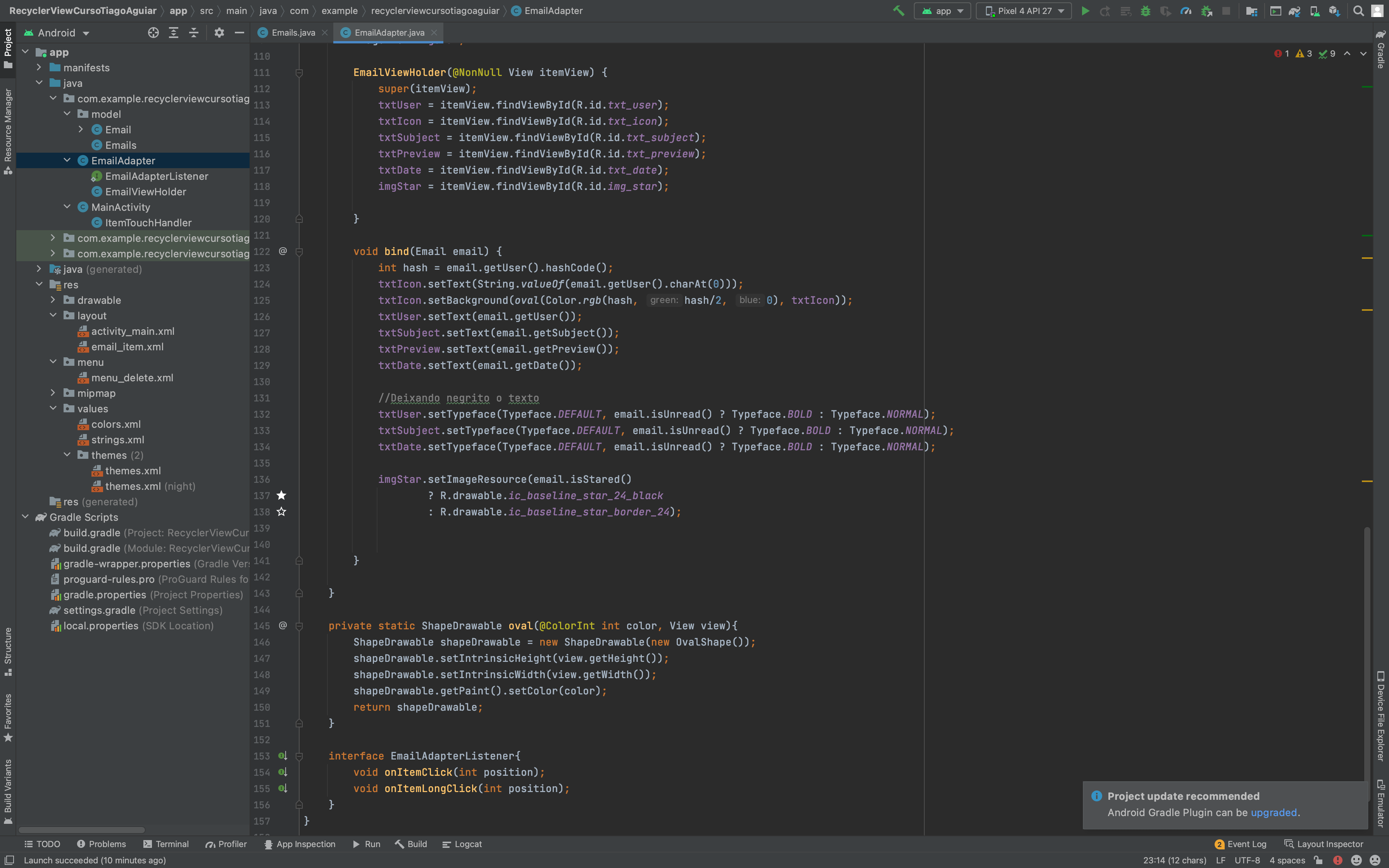Open the app run configuration dropdown
Viewport: 1389px width, 868px height.
click(942, 10)
